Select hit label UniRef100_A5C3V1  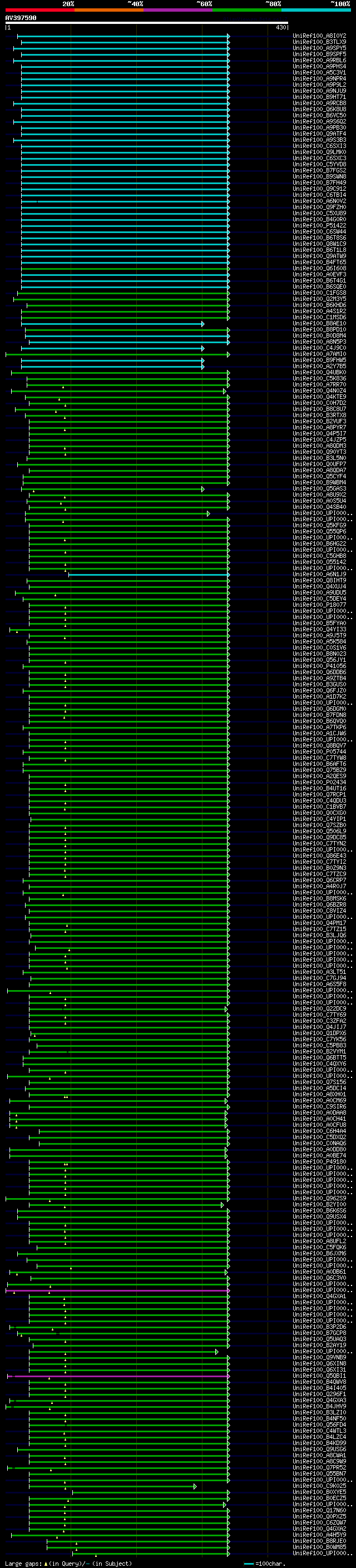click(x=319, y=72)
